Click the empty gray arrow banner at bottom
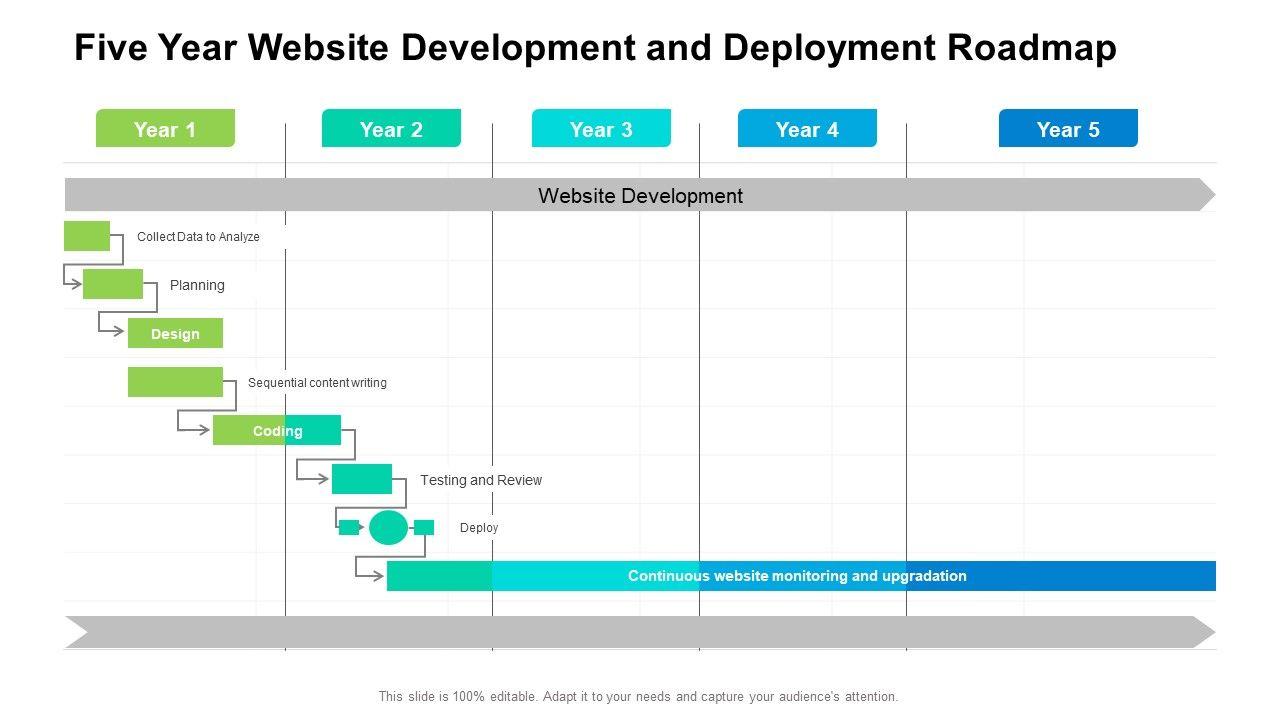 coord(640,632)
